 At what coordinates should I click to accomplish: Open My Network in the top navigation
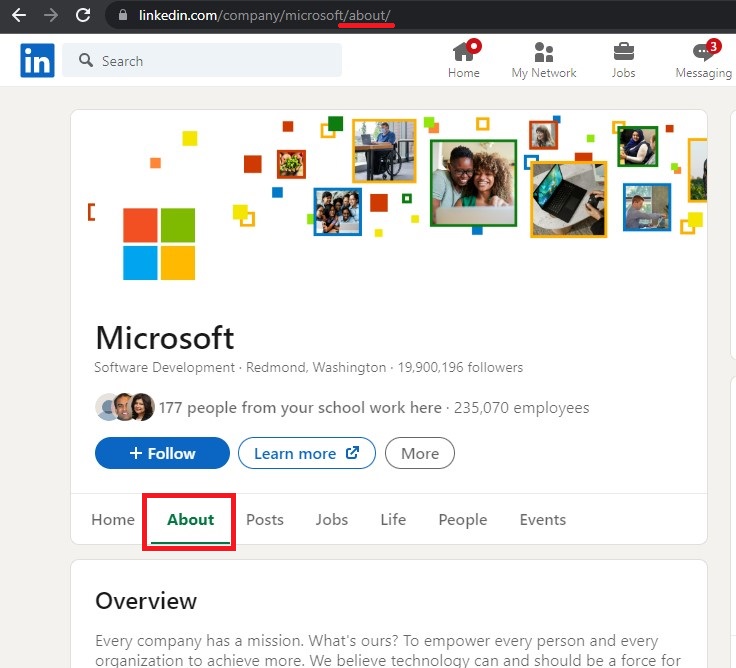coord(544,60)
